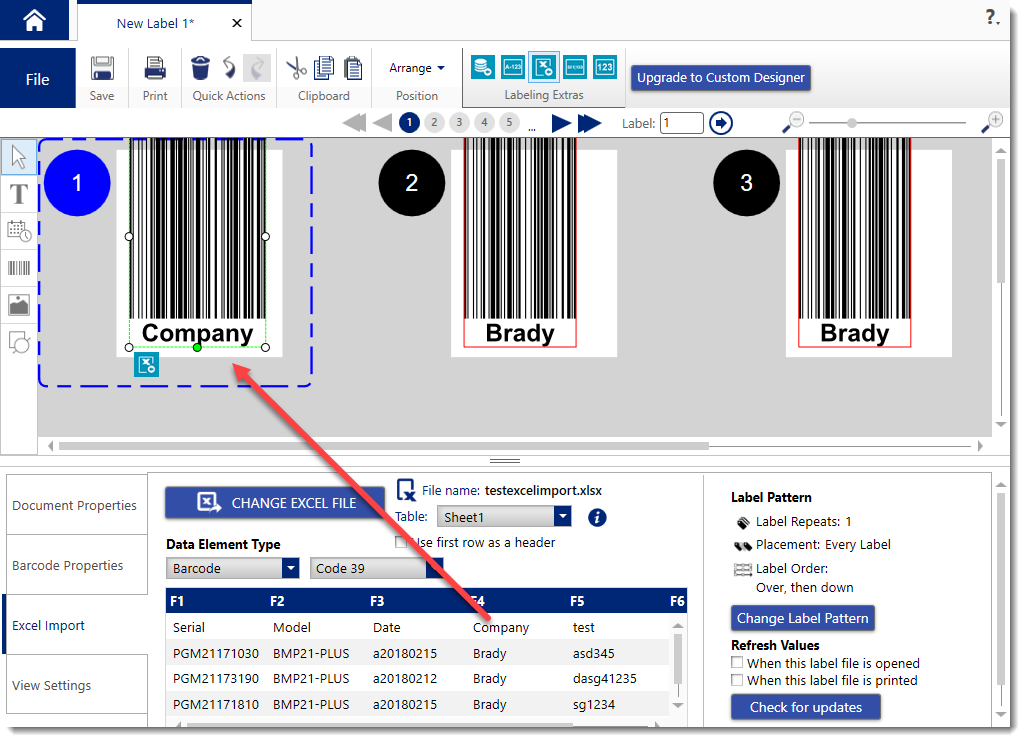Save the label with the floppy disk icon
This screenshot has height=742, width=1025.
102,68
